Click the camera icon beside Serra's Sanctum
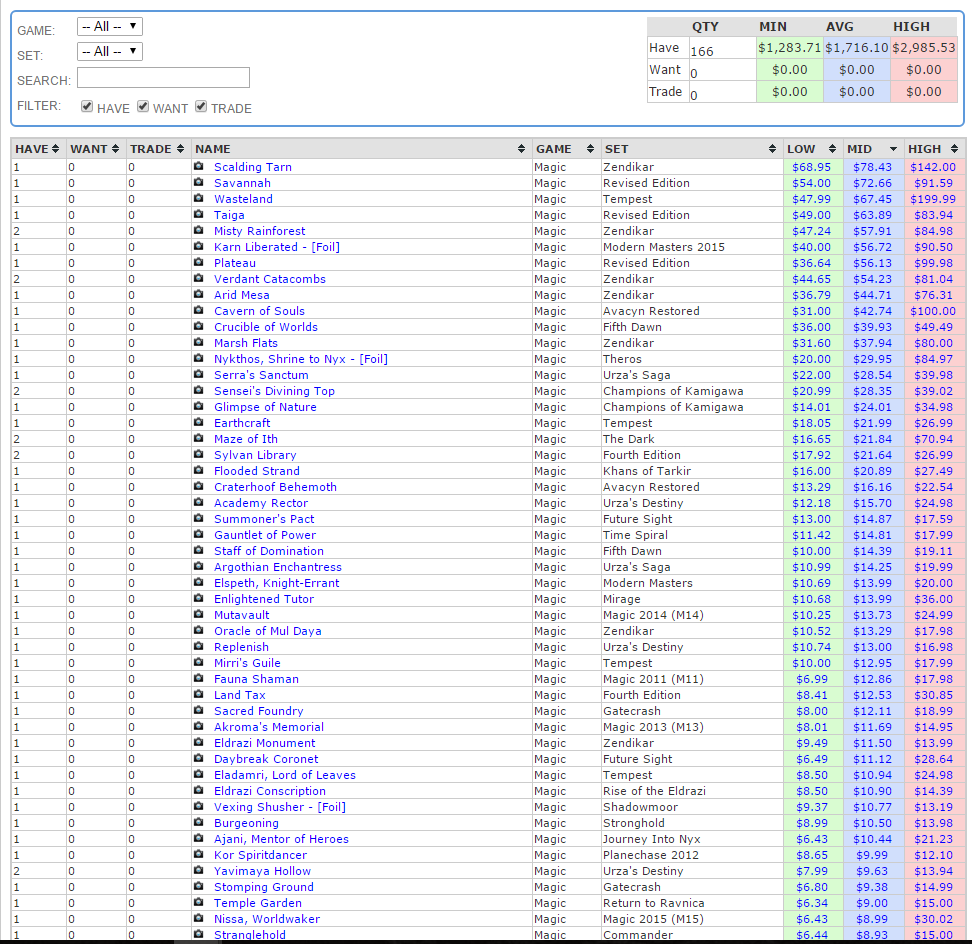This screenshot has height=944, width=972. click(198, 374)
